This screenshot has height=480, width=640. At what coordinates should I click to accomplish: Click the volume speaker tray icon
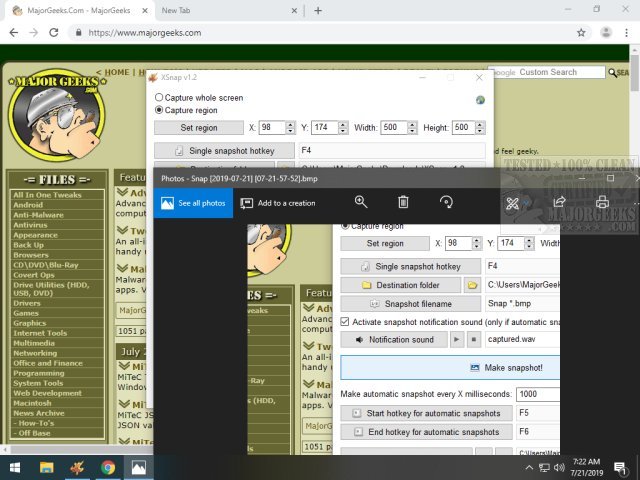coord(559,468)
